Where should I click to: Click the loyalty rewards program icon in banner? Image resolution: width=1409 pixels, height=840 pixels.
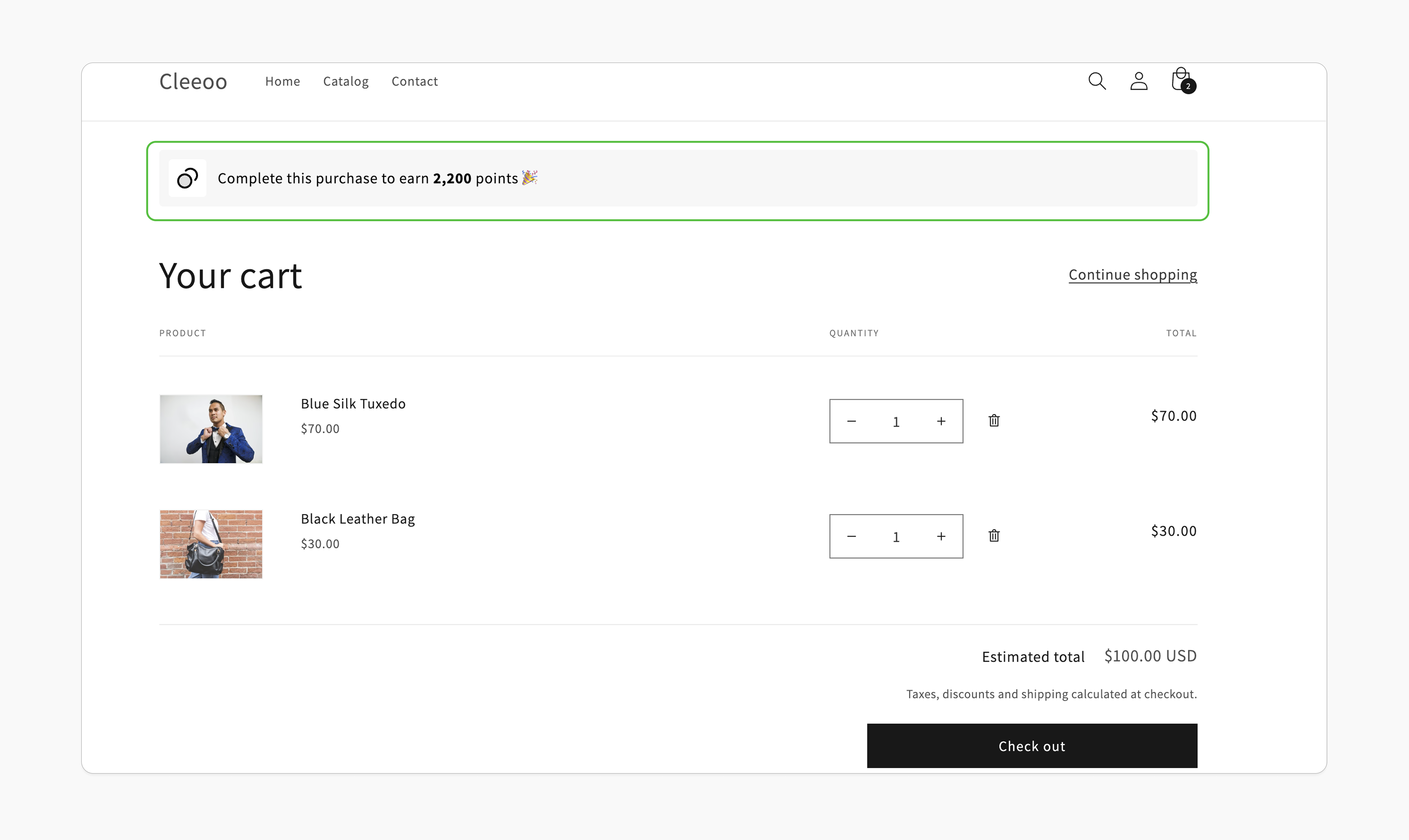[187, 178]
